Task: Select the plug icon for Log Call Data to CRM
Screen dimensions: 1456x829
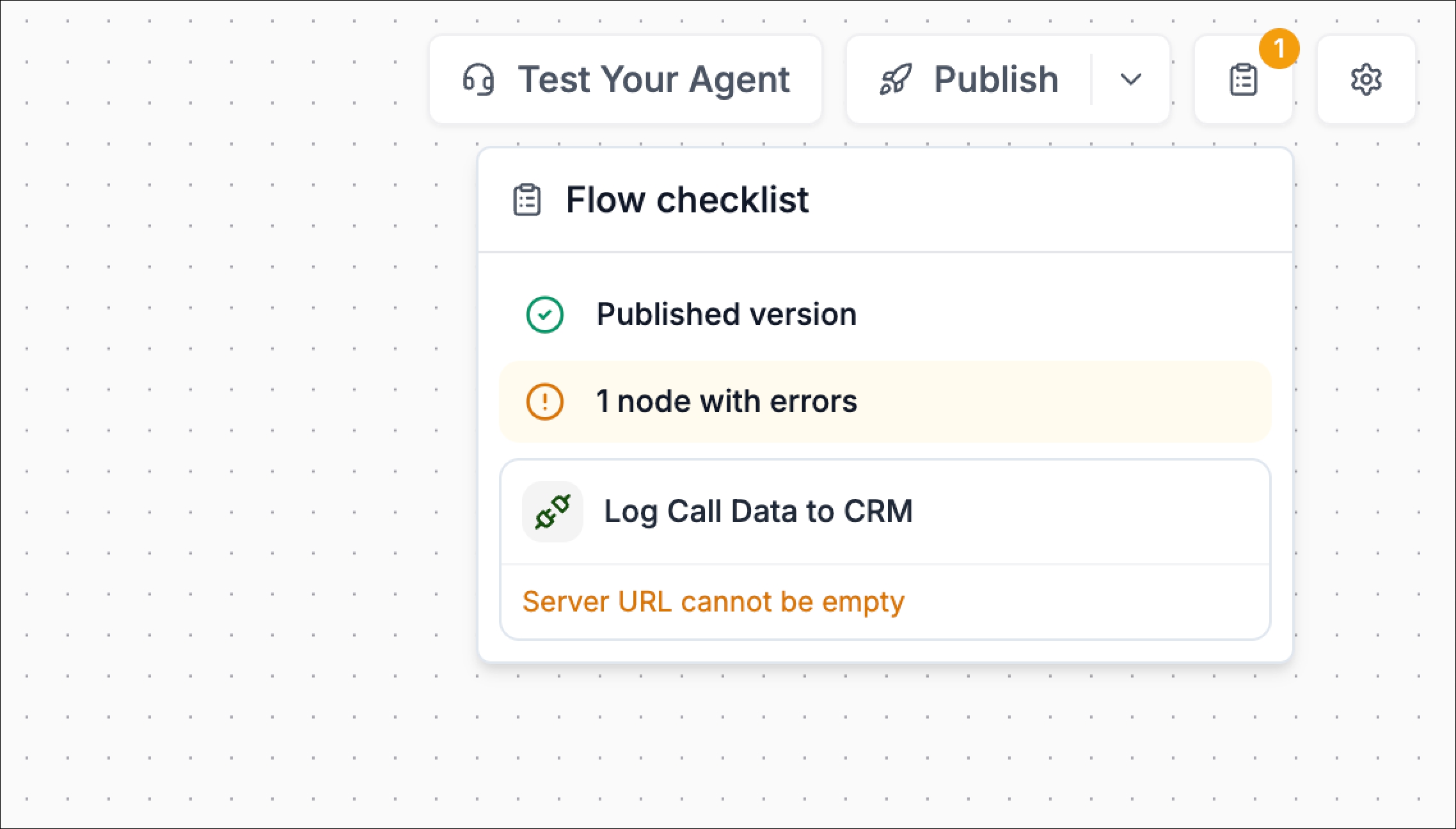Action: pyautogui.click(x=553, y=511)
